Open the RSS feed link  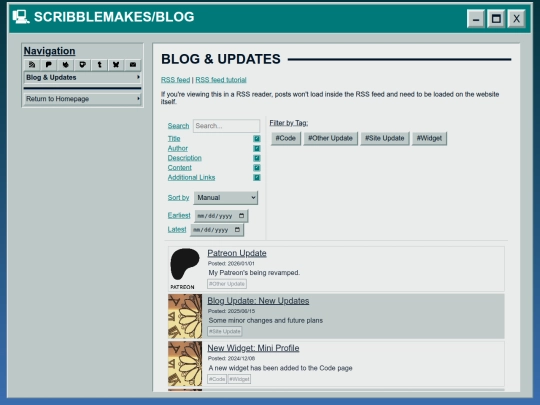pos(175,80)
